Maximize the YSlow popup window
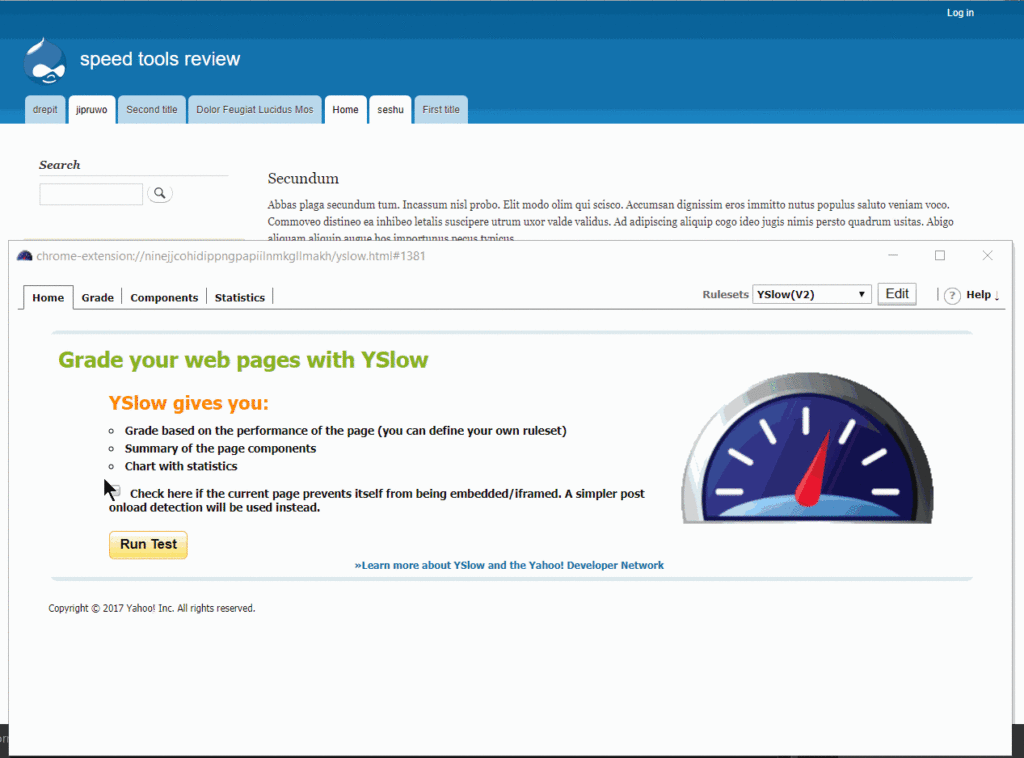Viewport: 1024px width, 758px height. pos(940,256)
